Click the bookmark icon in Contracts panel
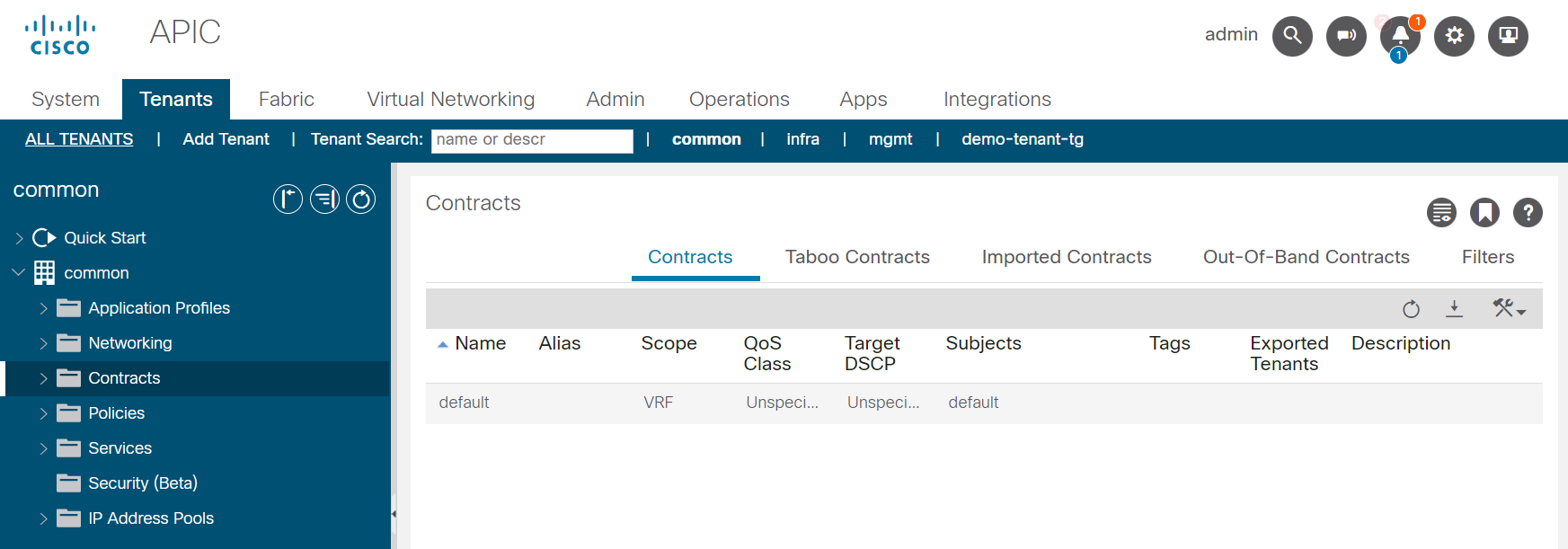The height and width of the screenshot is (549, 1568). 1484,213
